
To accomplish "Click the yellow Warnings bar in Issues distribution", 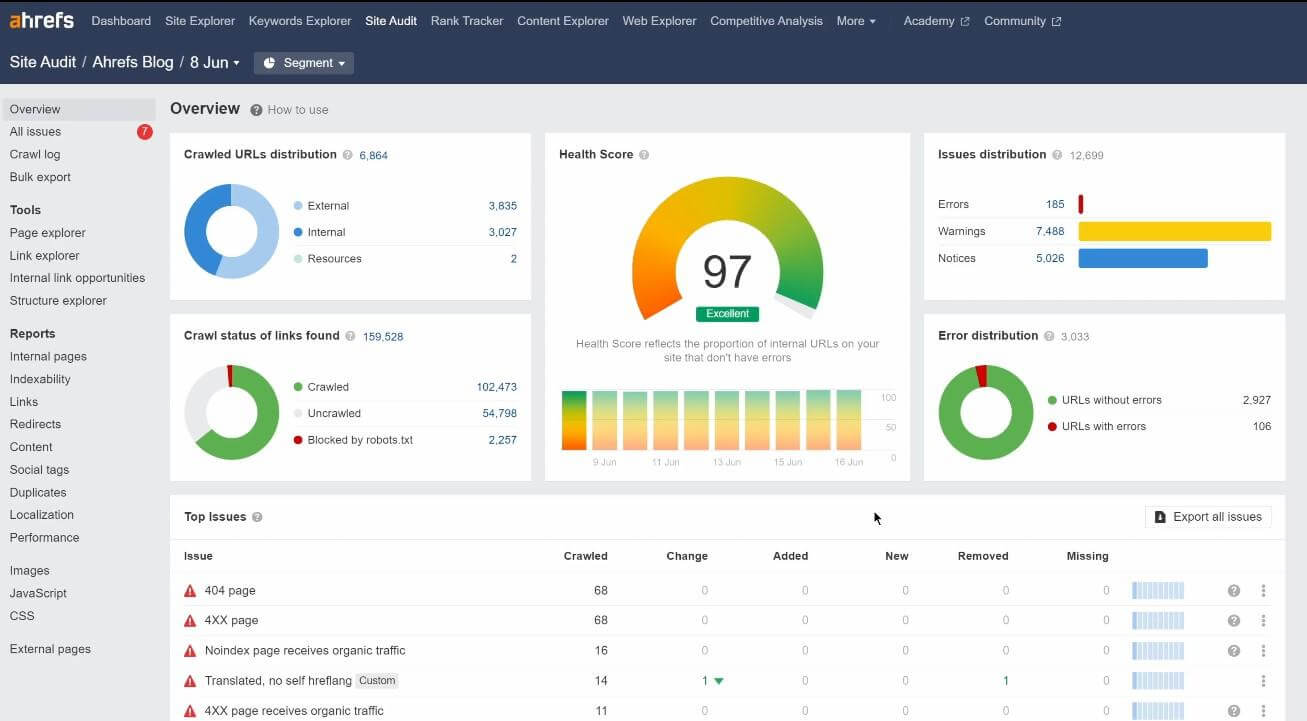I will pos(1175,231).
